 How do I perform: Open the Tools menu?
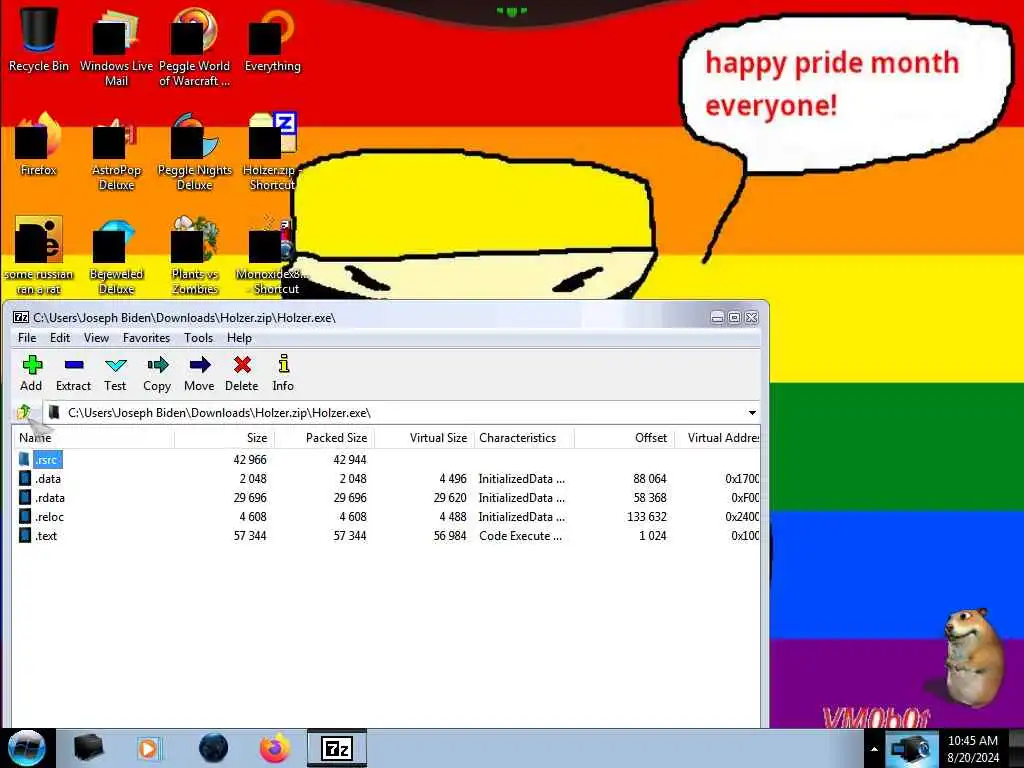[x=199, y=338]
